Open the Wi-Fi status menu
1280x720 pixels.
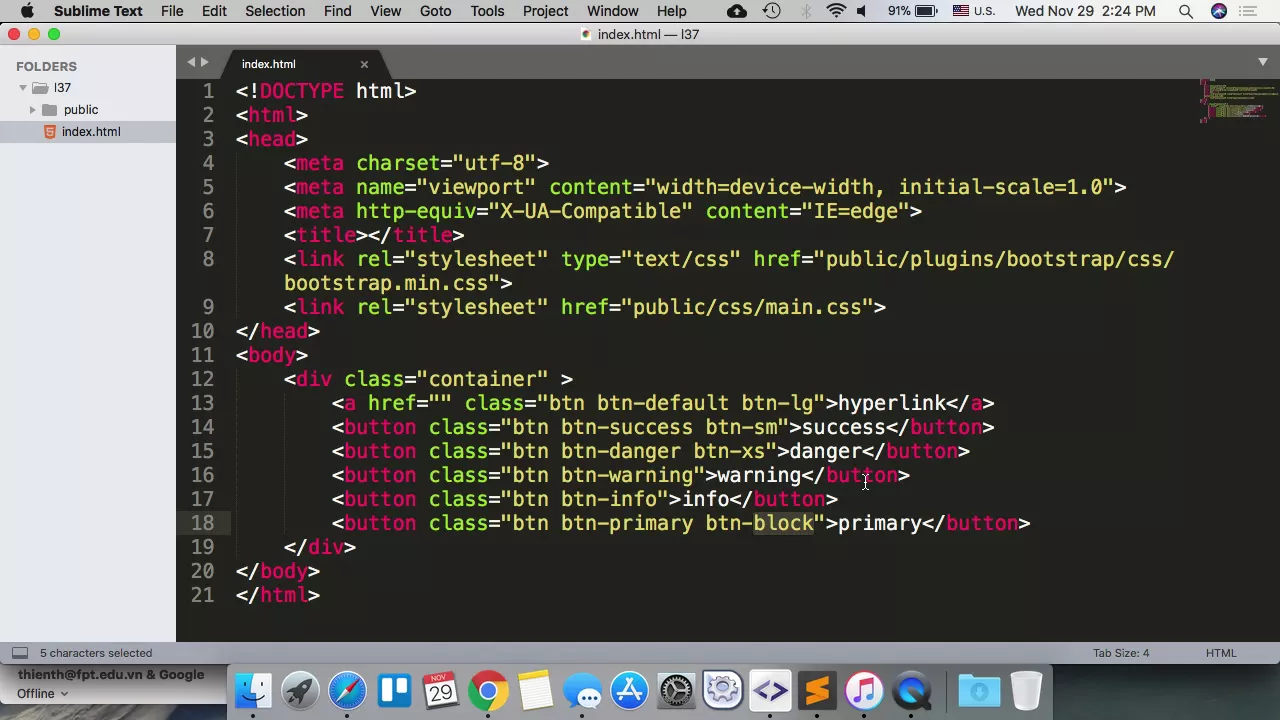(x=836, y=11)
